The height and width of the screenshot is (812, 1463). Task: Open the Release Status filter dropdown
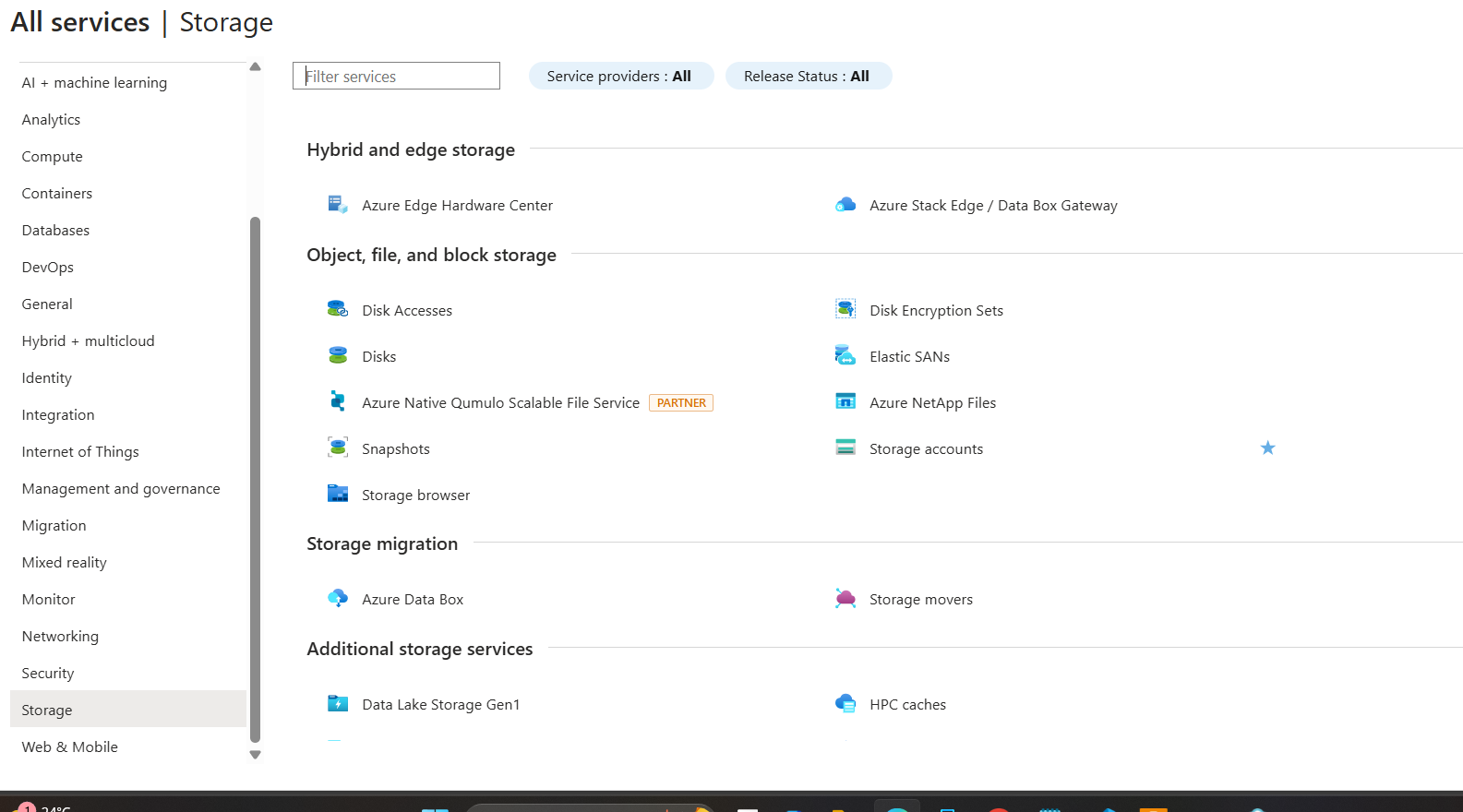tap(809, 76)
